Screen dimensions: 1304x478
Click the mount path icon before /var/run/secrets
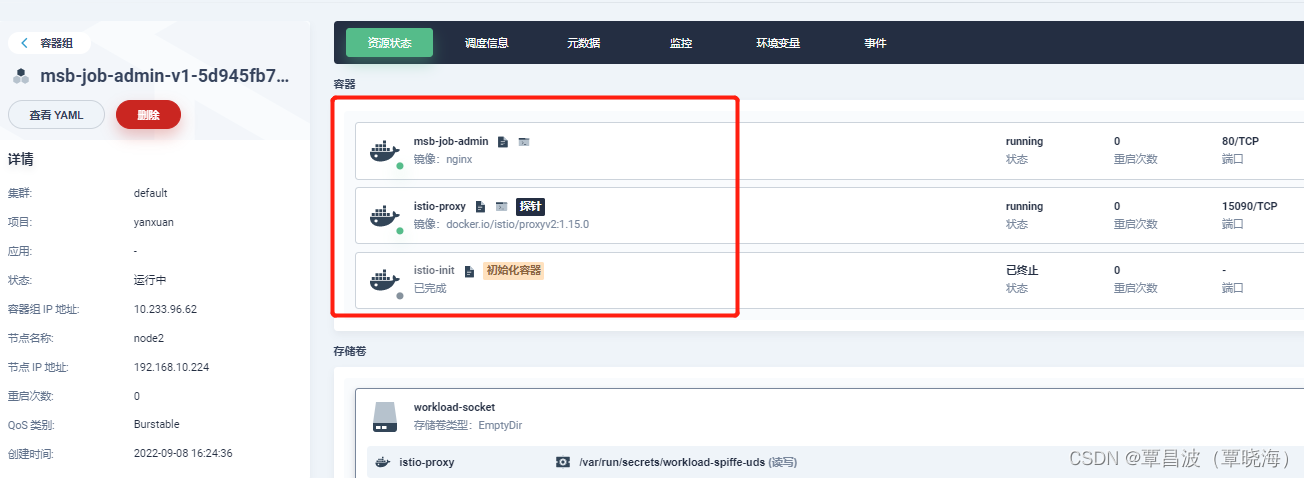point(563,462)
